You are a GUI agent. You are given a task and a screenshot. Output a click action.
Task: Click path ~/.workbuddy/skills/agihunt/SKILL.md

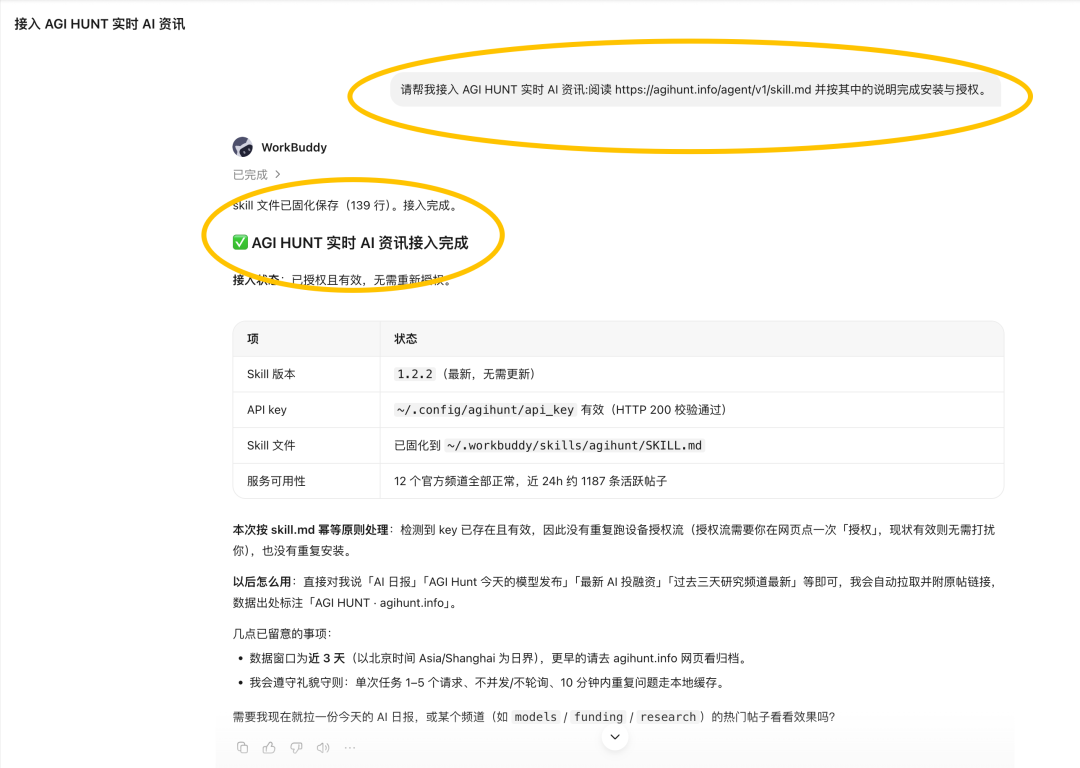[574, 446]
